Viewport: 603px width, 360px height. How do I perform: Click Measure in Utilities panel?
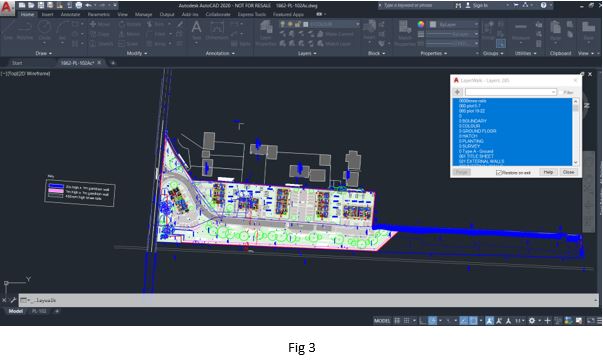(x=521, y=30)
